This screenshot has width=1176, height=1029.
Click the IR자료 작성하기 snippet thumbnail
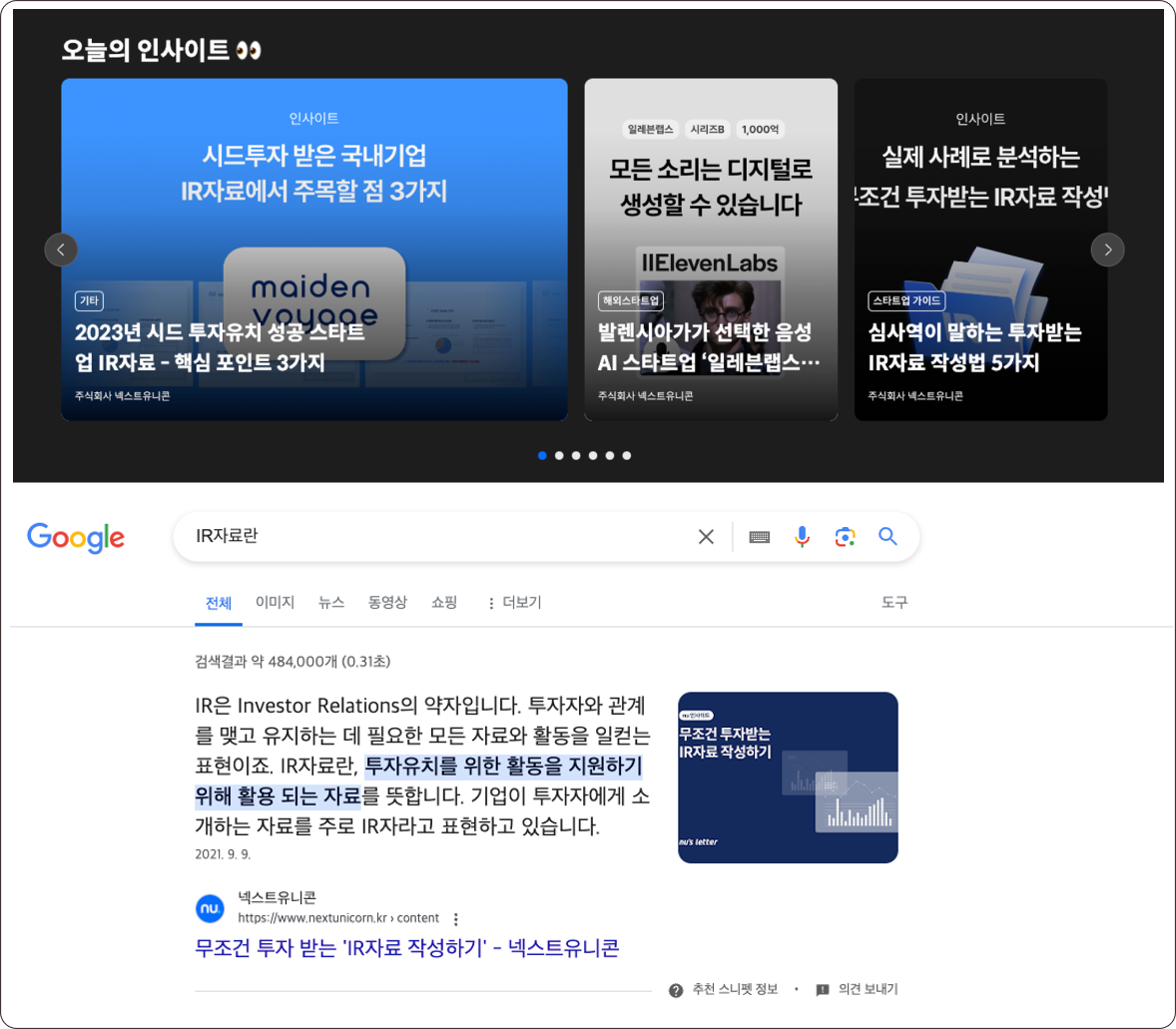788,776
